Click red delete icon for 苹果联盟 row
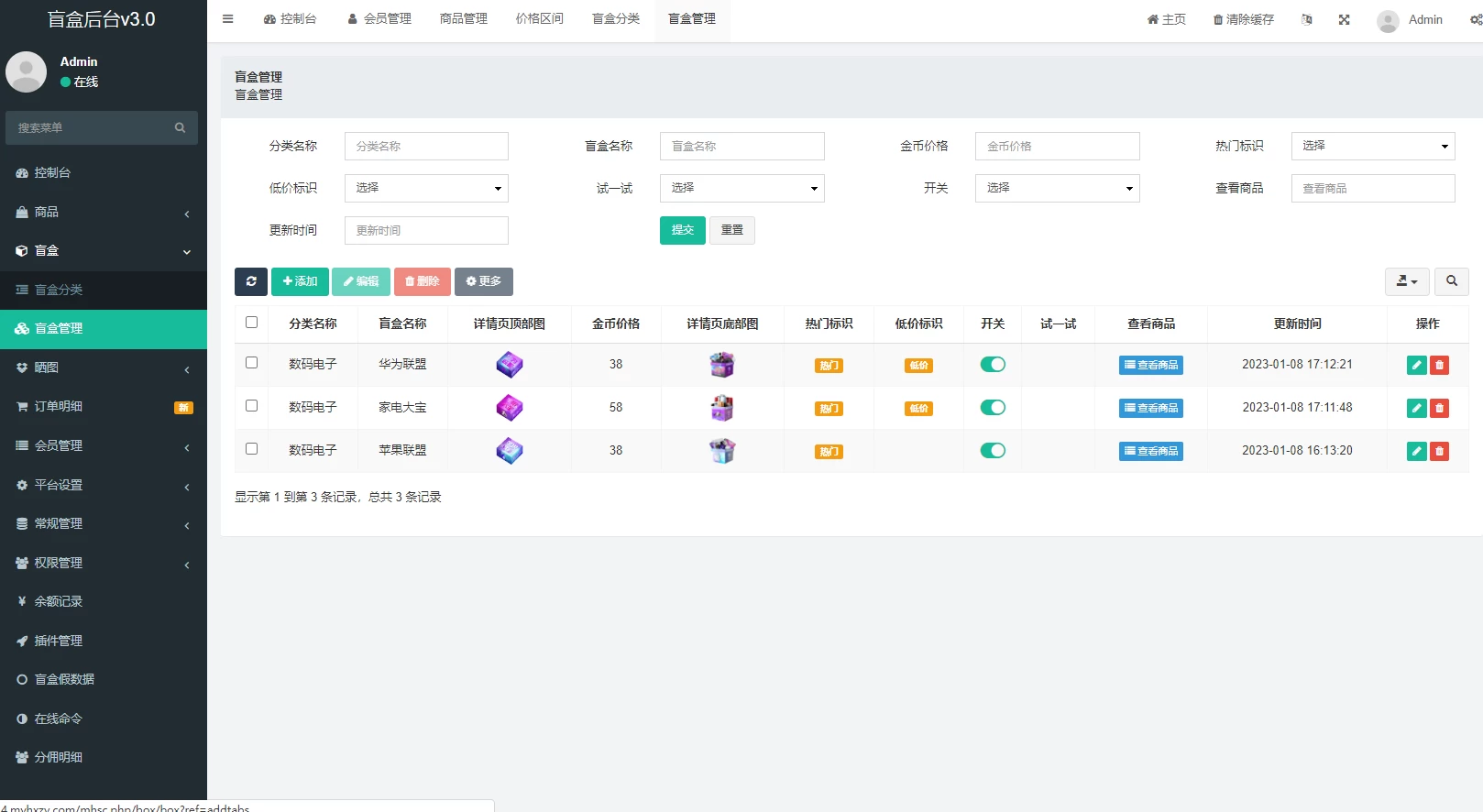This screenshot has width=1483, height=812. pyautogui.click(x=1439, y=451)
